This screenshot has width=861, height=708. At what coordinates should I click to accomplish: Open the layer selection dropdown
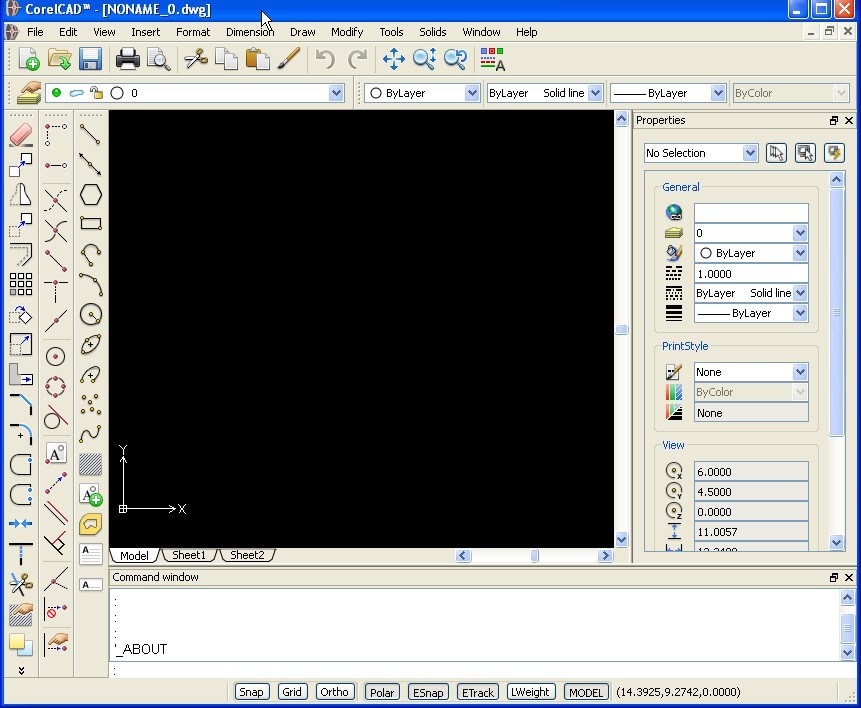(337, 92)
